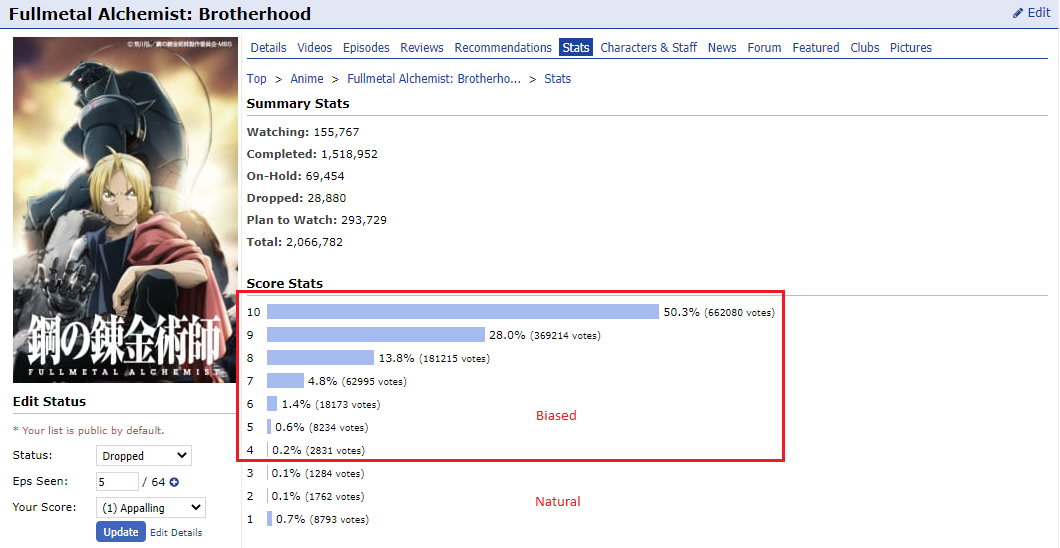Click the '662080 votes' text

coord(740,313)
